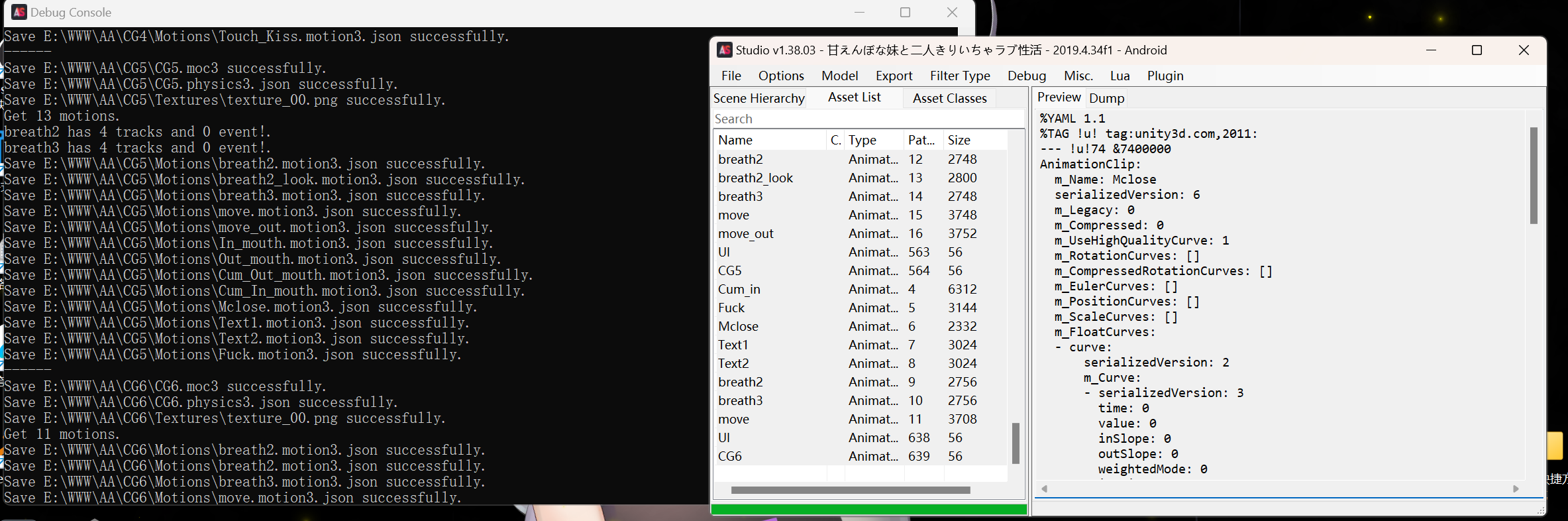This screenshot has height=521, width=1568.
Task: Sort by the C. container column header
Action: [x=835, y=140]
